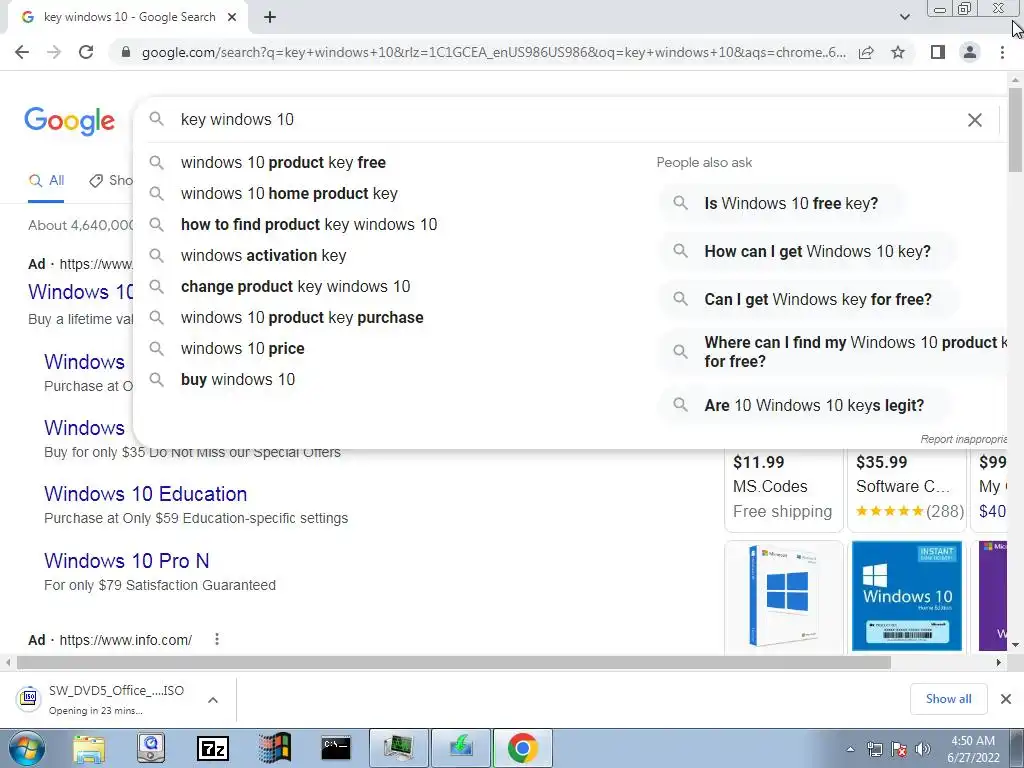Bookmark this tab with star icon

click(x=898, y=52)
